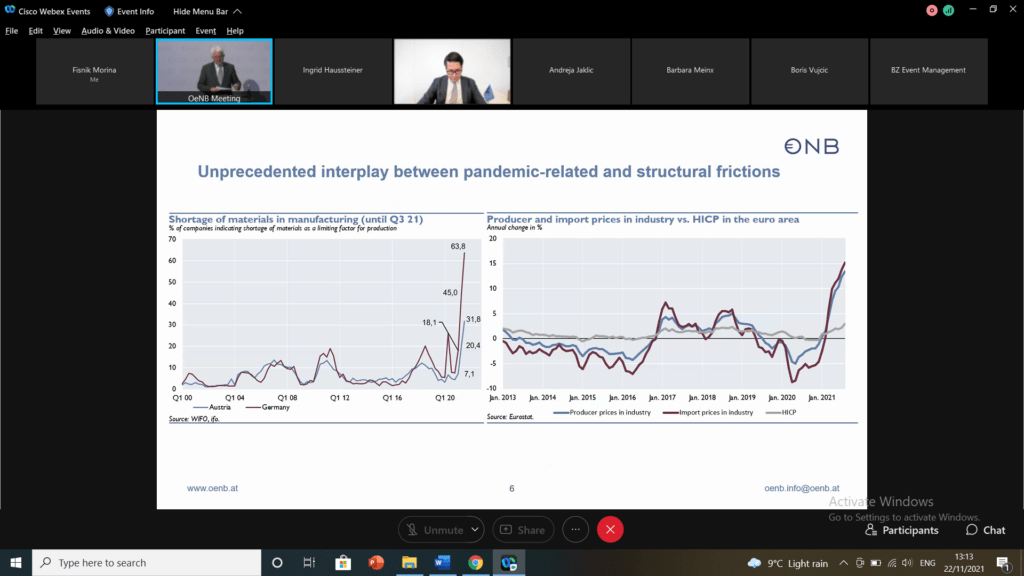
Task: Open File Explorer from taskbar
Action: pos(409,562)
